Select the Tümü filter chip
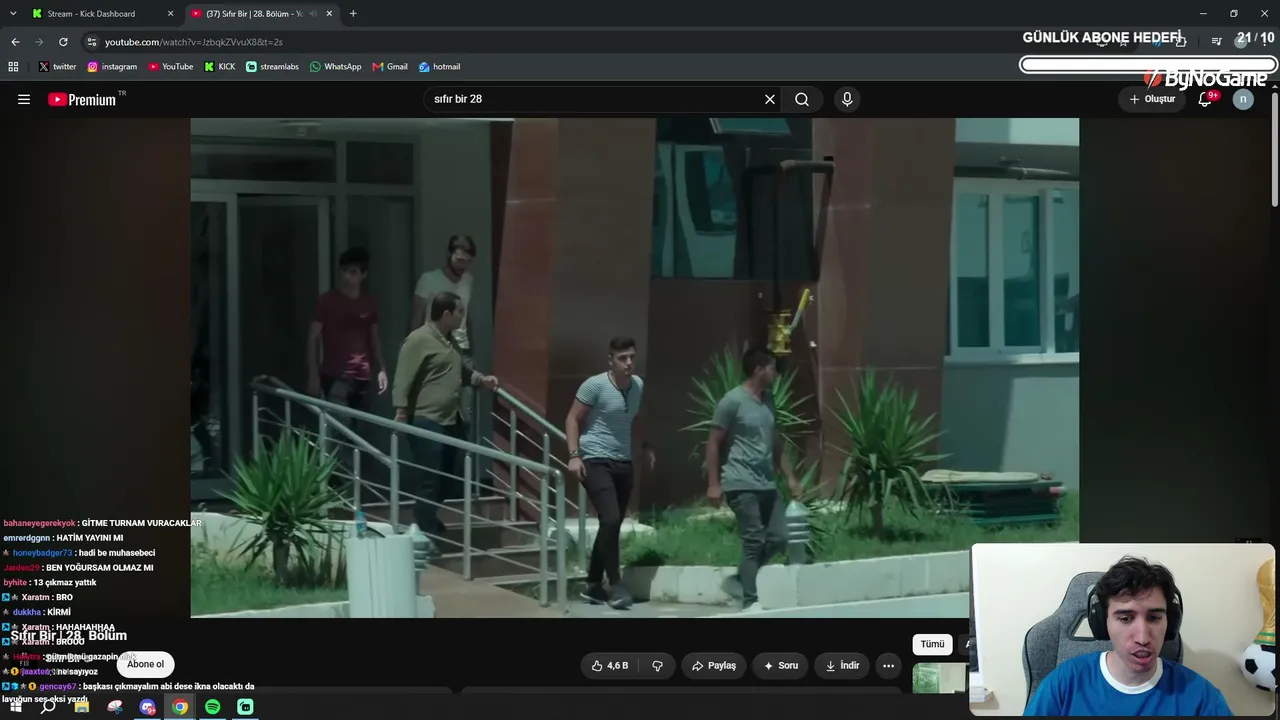The width and height of the screenshot is (1280, 720). click(932, 644)
